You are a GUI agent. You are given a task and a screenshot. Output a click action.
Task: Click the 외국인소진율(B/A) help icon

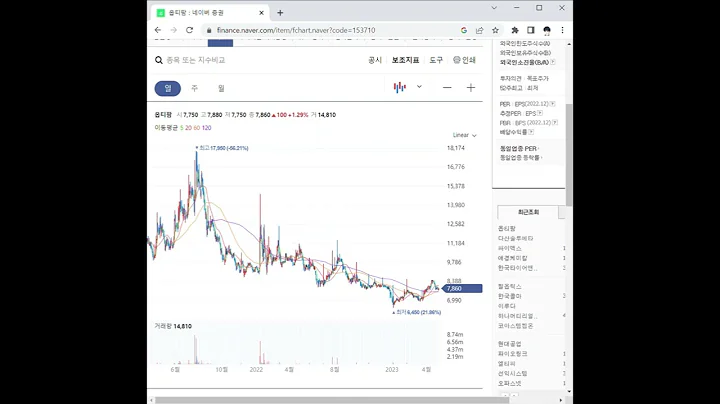coord(552,62)
